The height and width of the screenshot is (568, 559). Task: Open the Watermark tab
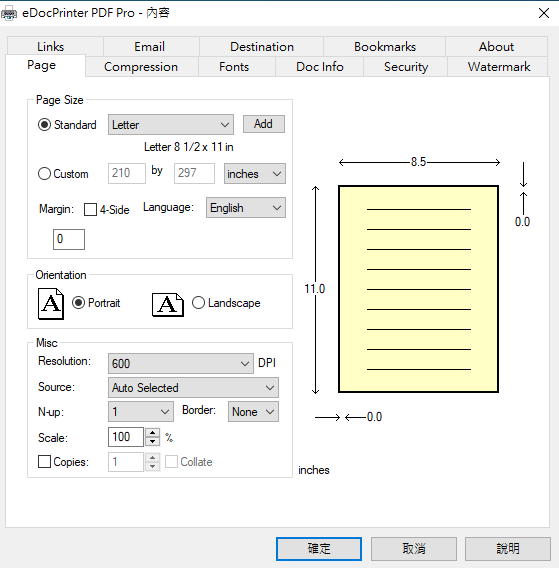click(498, 67)
